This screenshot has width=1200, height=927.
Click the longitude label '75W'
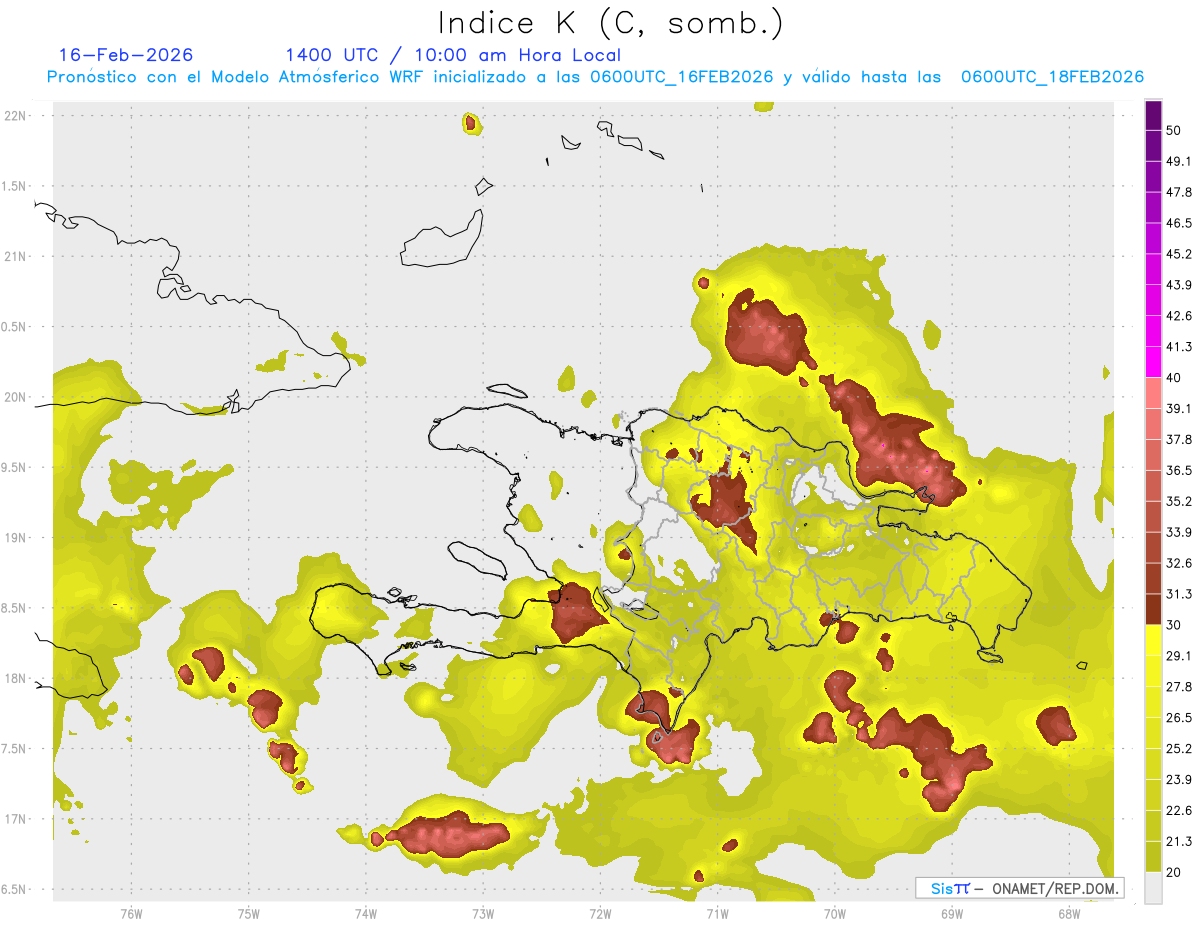[x=248, y=914]
